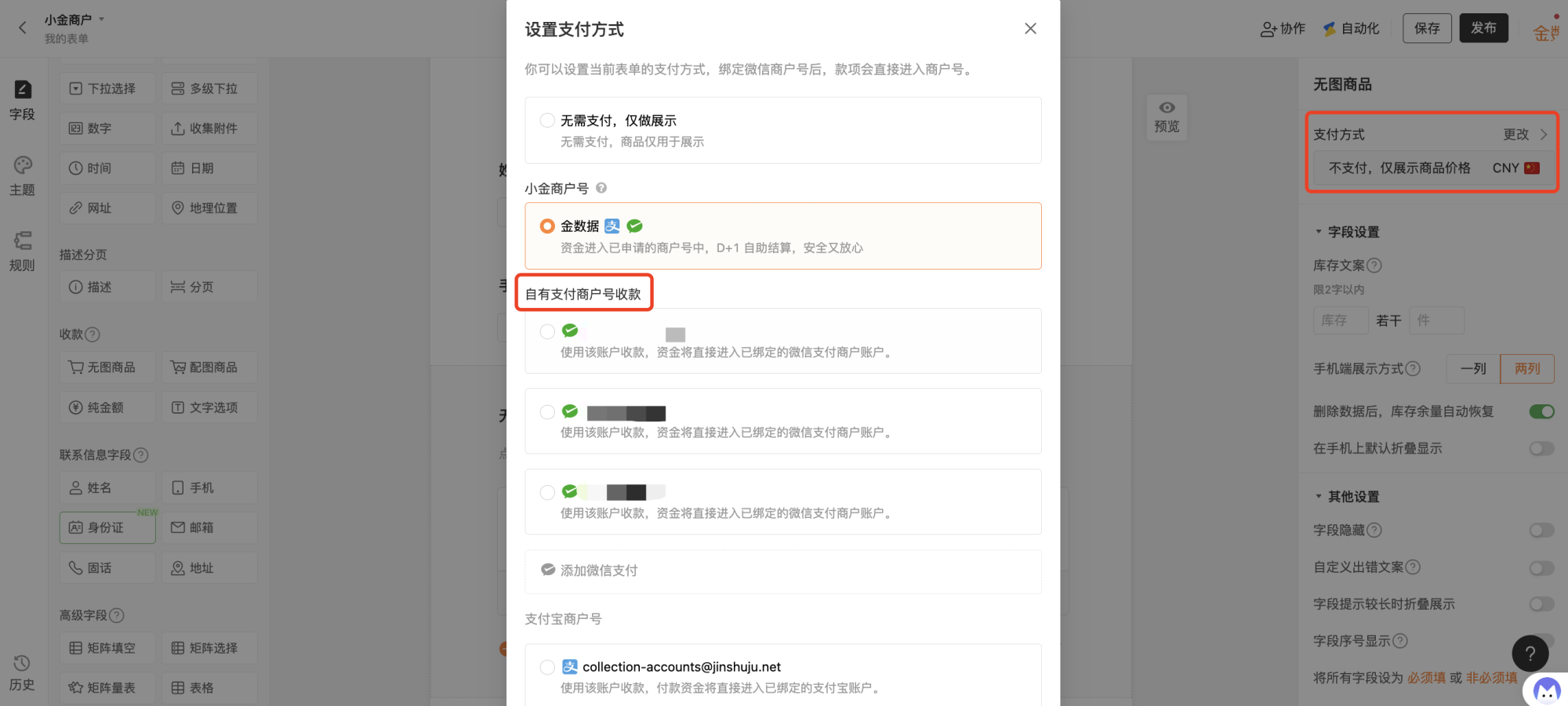Add a 身份证 field
1568x706 pixels.
coord(107,528)
